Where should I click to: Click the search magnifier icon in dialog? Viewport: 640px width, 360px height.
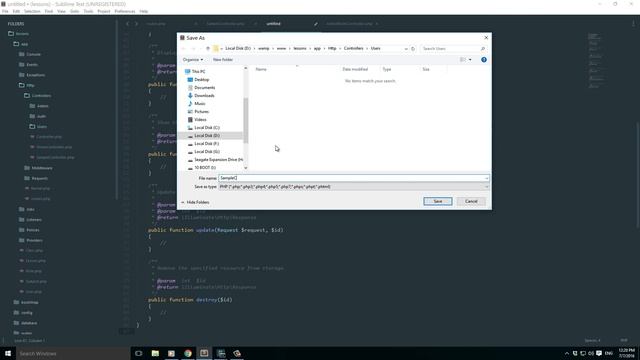coord(483,49)
